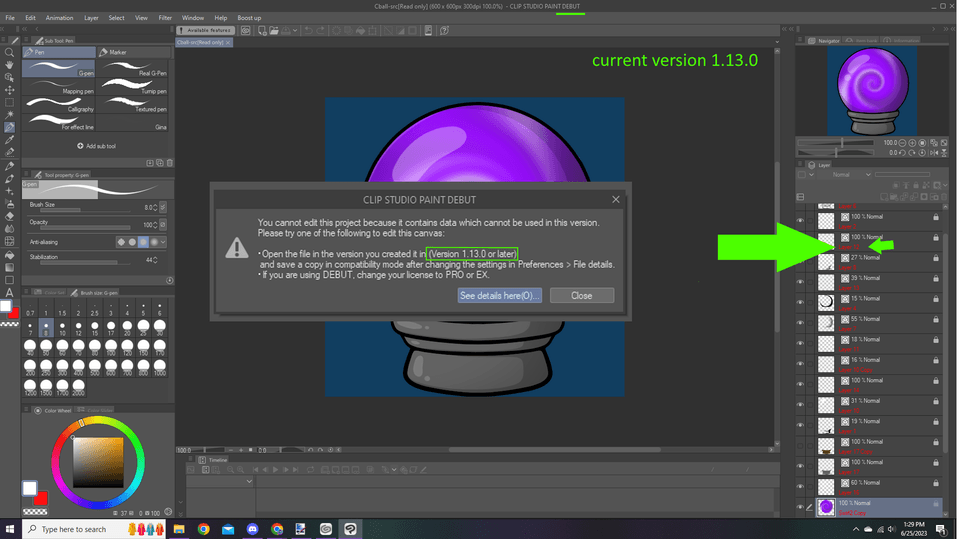Image resolution: width=960 pixels, height=539 pixels.
Task: Select the Move layer tool
Action: click(x=9, y=90)
